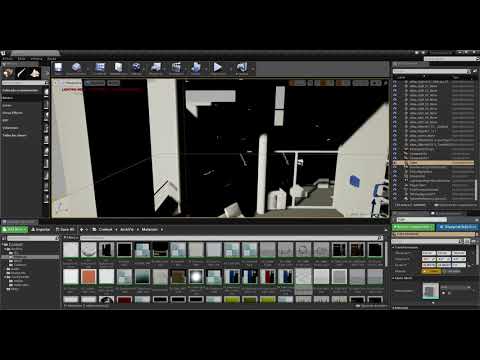Click viewport scale snap control

pyautogui.click(x=360, y=83)
